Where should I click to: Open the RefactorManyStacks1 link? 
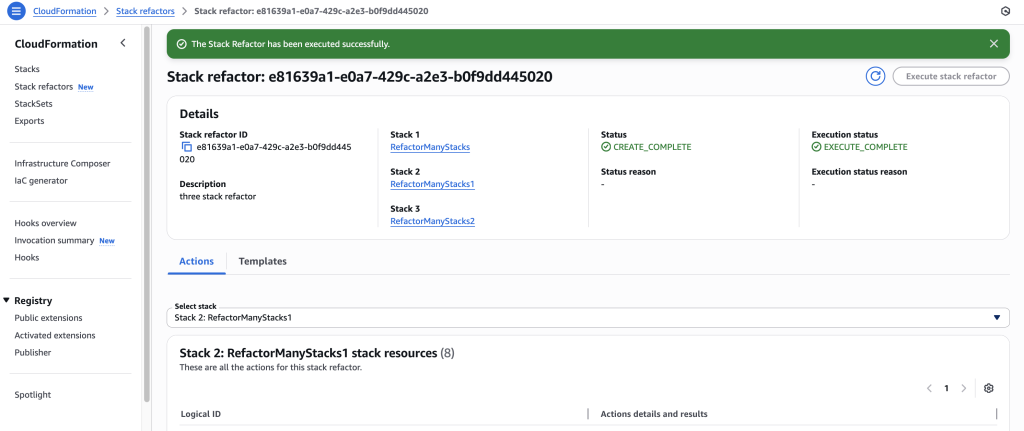tap(432, 184)
